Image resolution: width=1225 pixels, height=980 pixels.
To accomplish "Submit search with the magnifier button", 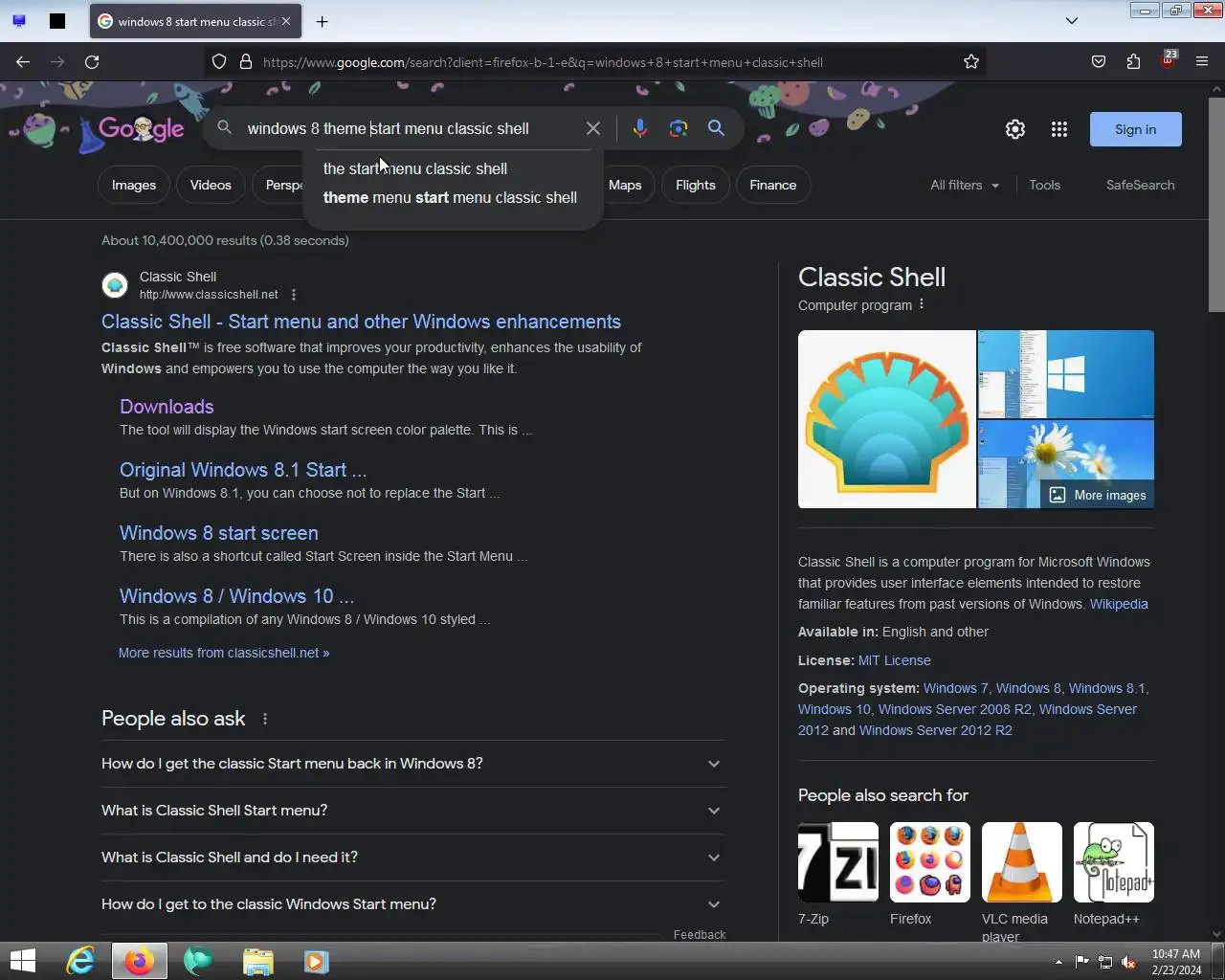I will 716,128.
